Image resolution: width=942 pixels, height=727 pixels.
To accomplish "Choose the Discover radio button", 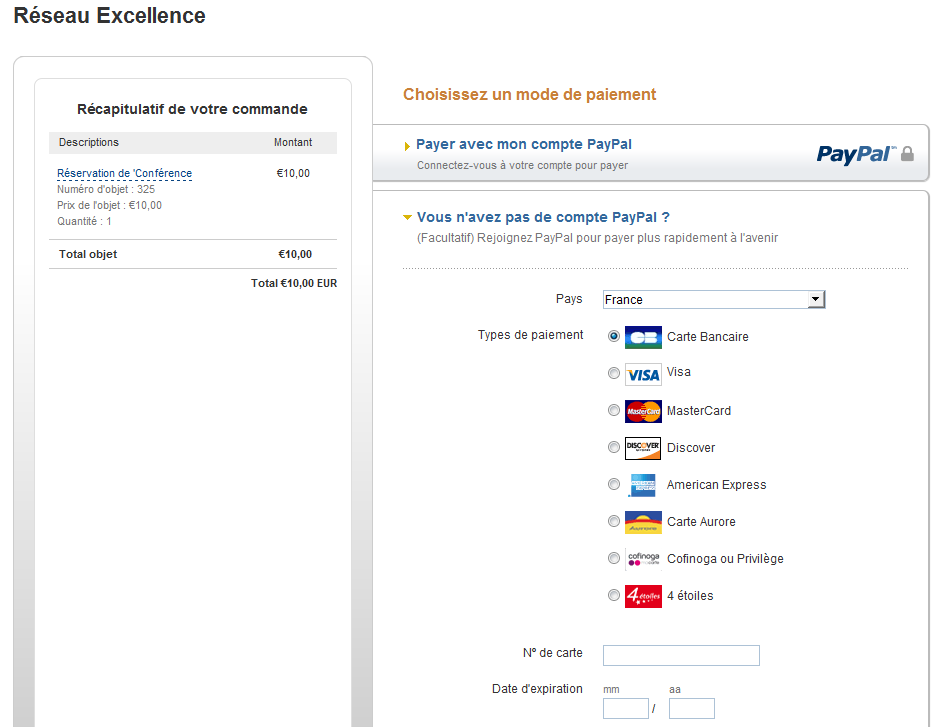I will tap(613, 447).
